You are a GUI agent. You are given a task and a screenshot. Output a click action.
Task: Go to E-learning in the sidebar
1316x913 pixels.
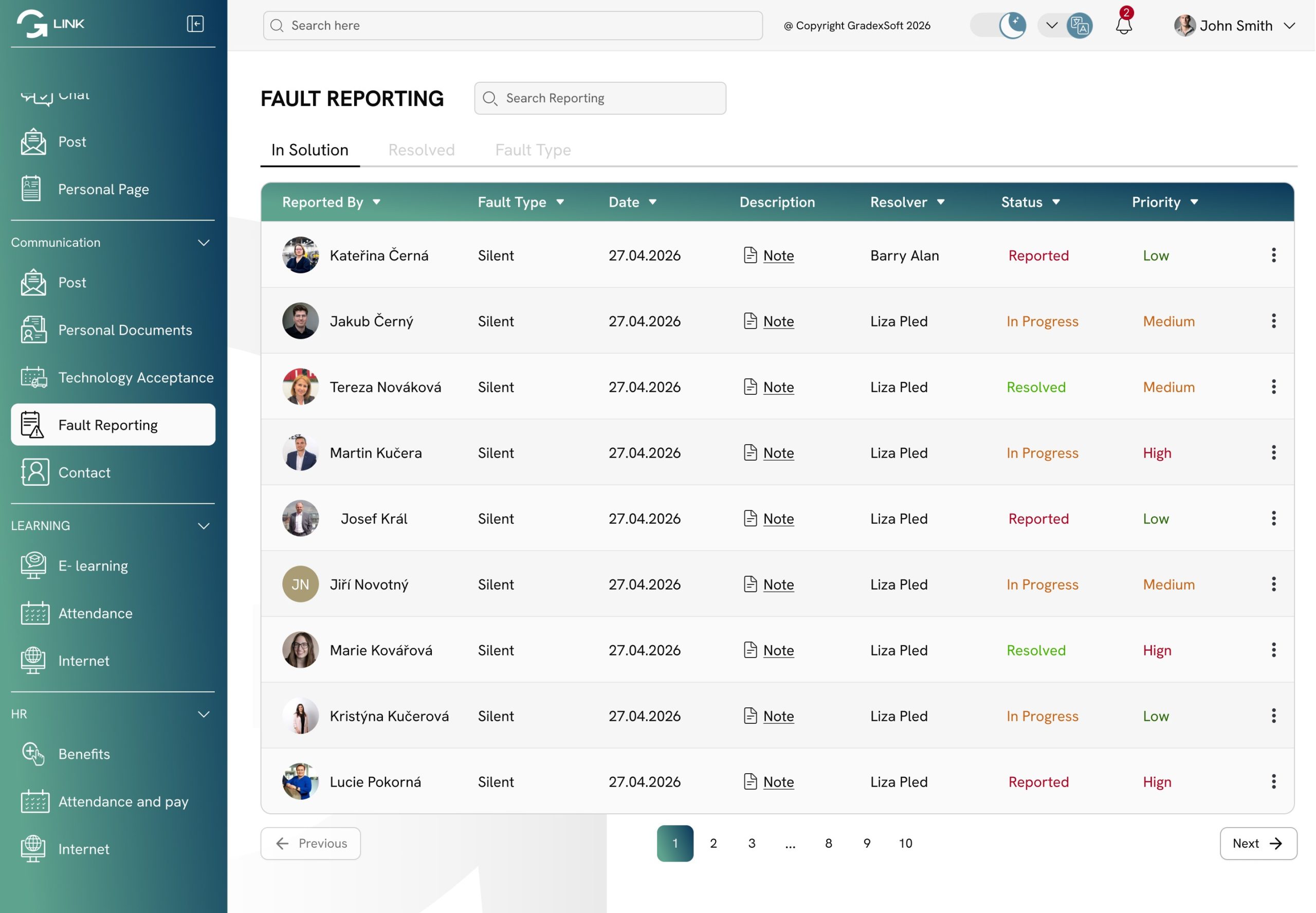click(x=93, y=566)
